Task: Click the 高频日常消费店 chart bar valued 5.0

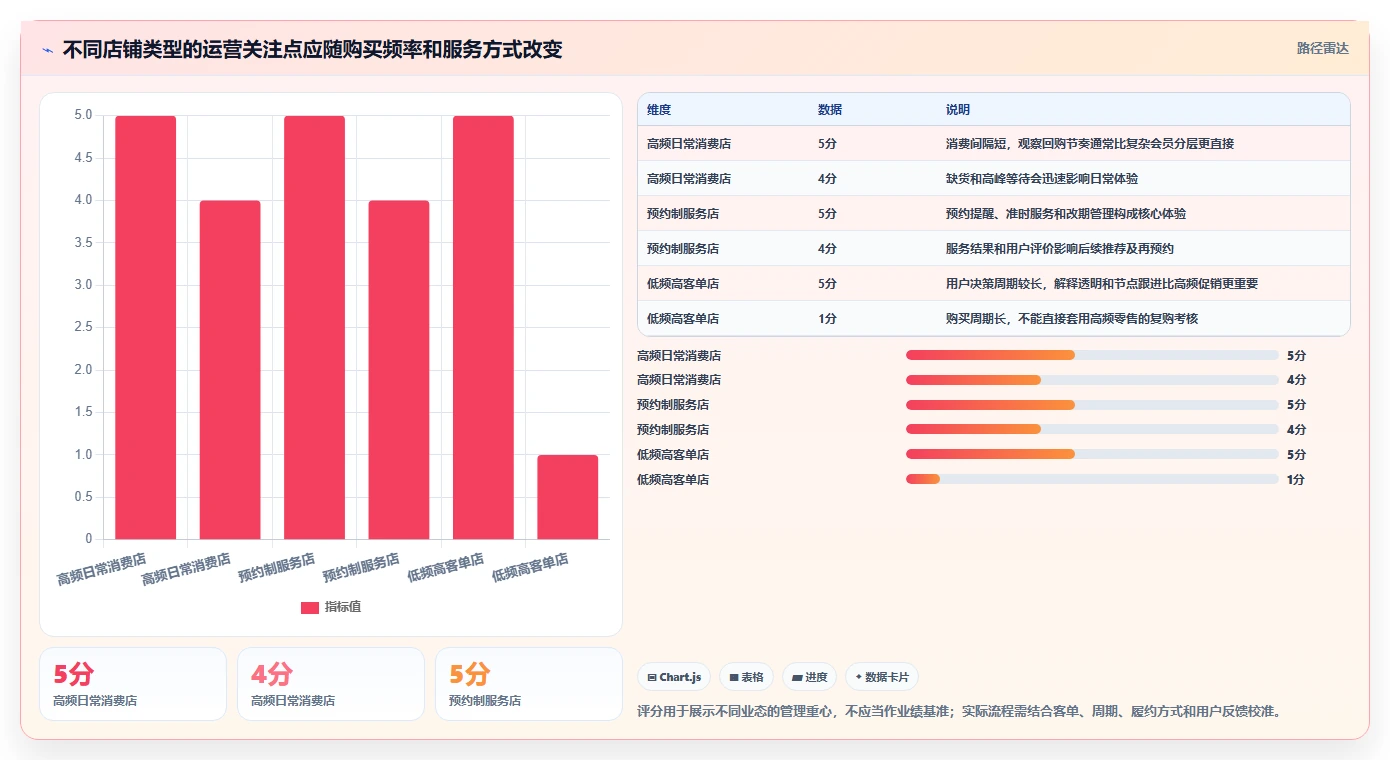Action: pos(146,327)
